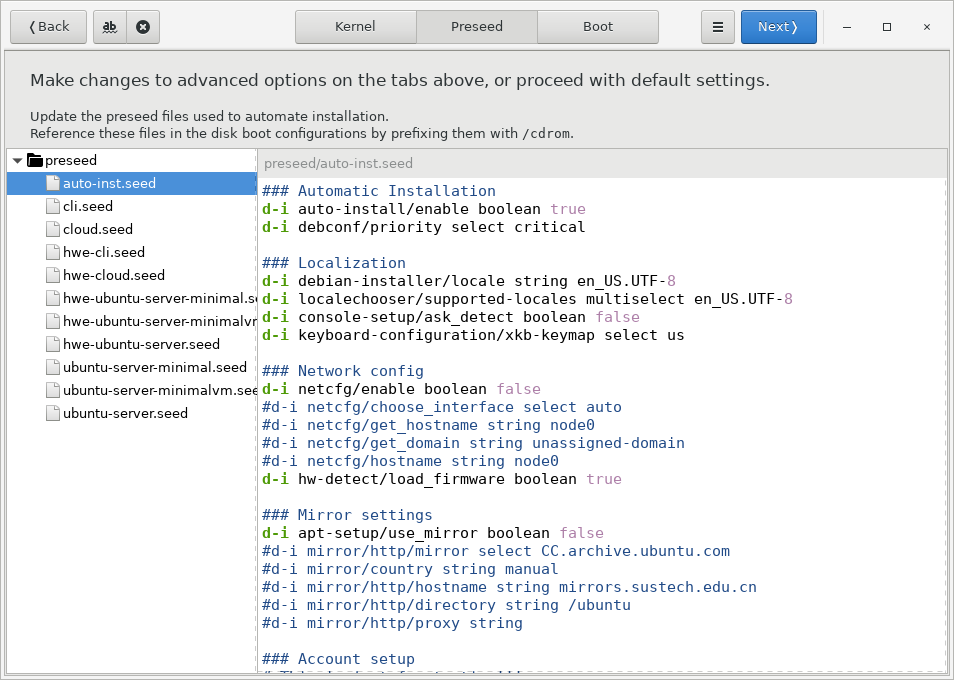Click the '### Localization' comment line
Screen dimensions: 954x680
(333, 263)
